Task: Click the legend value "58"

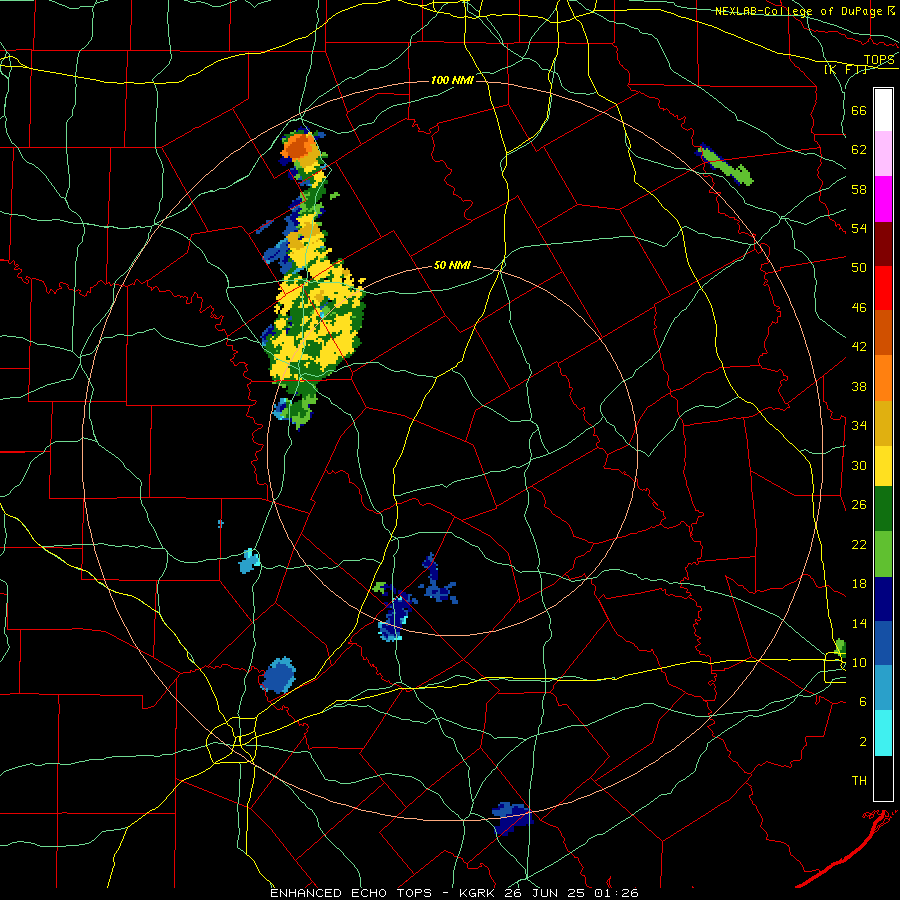Action: pyautogui.click(x=859, y=189)
